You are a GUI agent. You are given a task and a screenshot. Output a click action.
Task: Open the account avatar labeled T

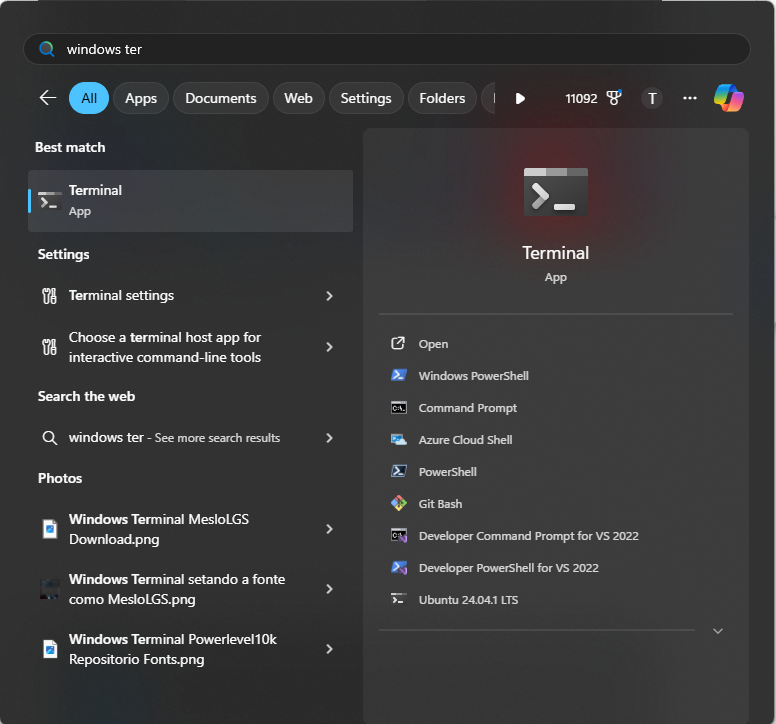[652, 98]
